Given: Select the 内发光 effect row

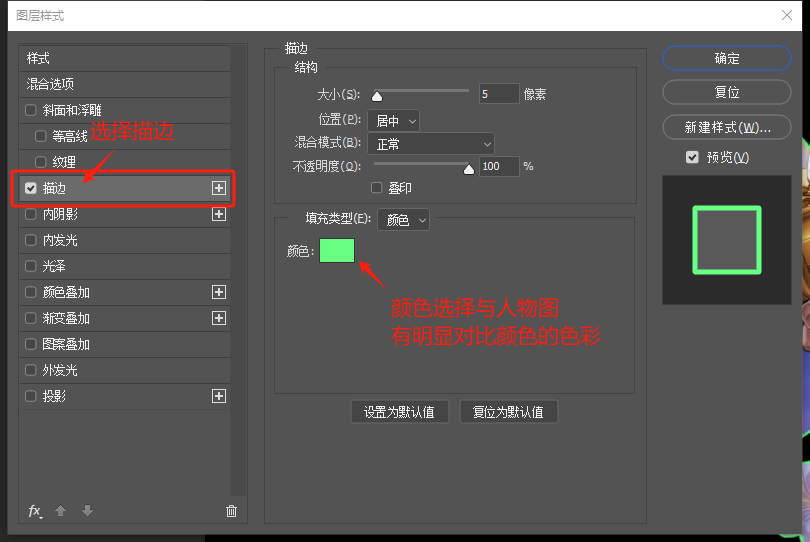Looking at the screenshot, I should (125, 240).
